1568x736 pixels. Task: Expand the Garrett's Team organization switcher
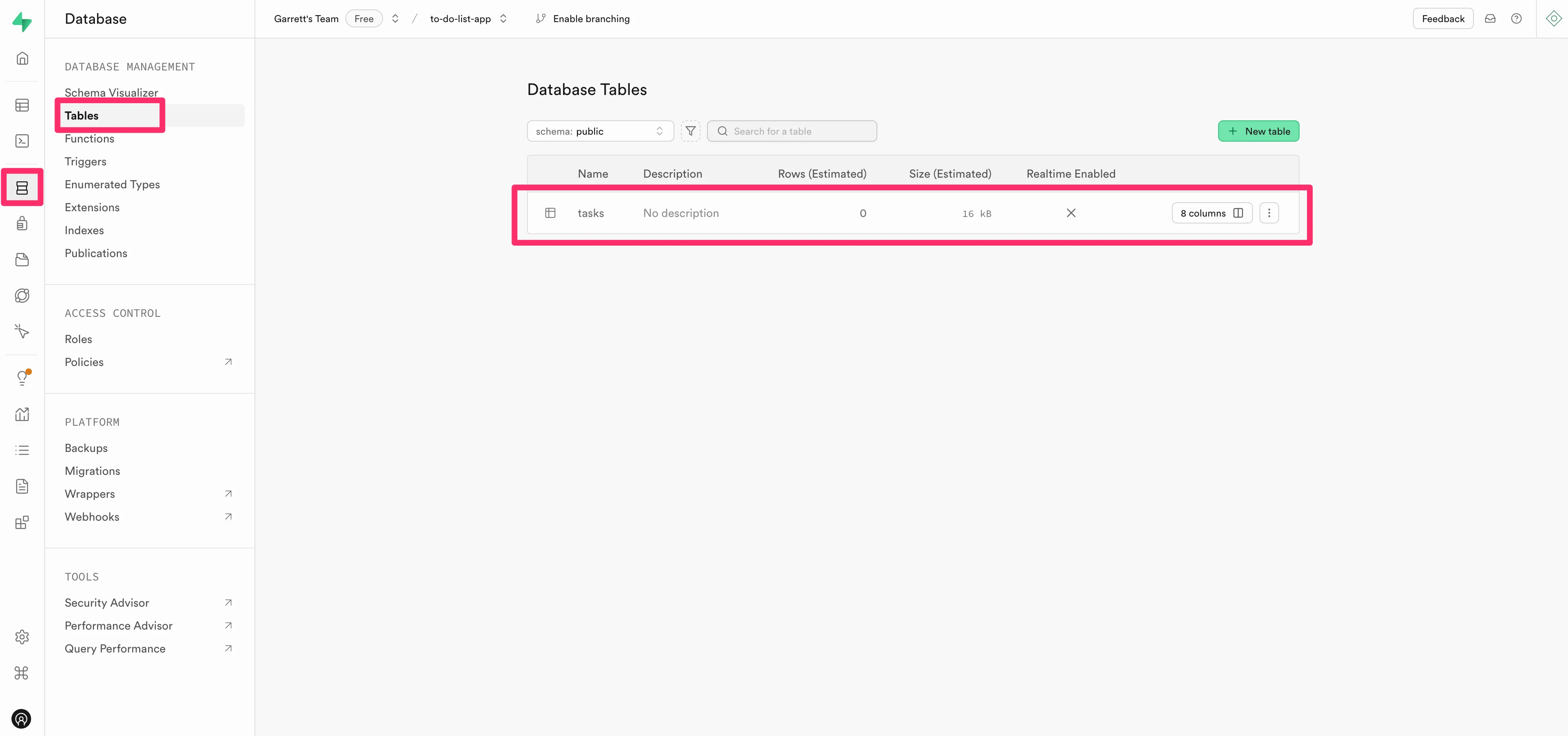395,19
